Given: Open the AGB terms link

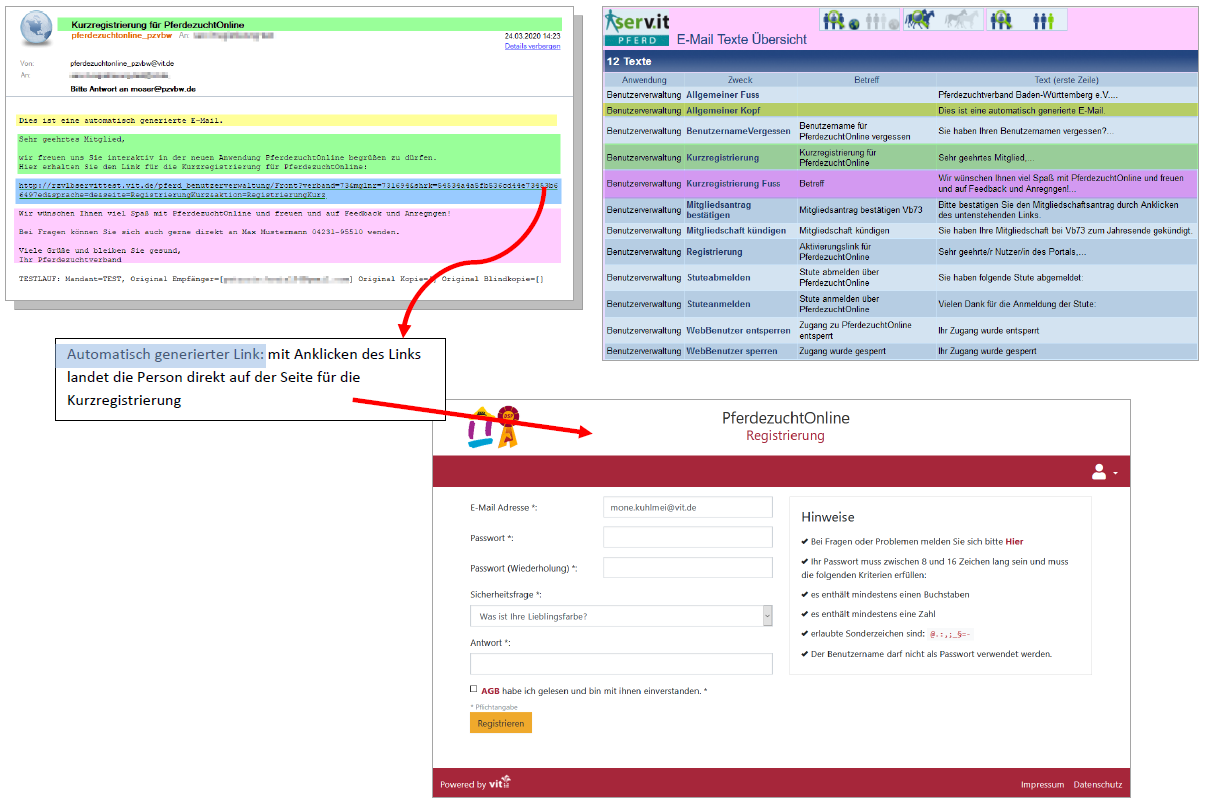Looking at the screenshot, I should tap(490, 690).
